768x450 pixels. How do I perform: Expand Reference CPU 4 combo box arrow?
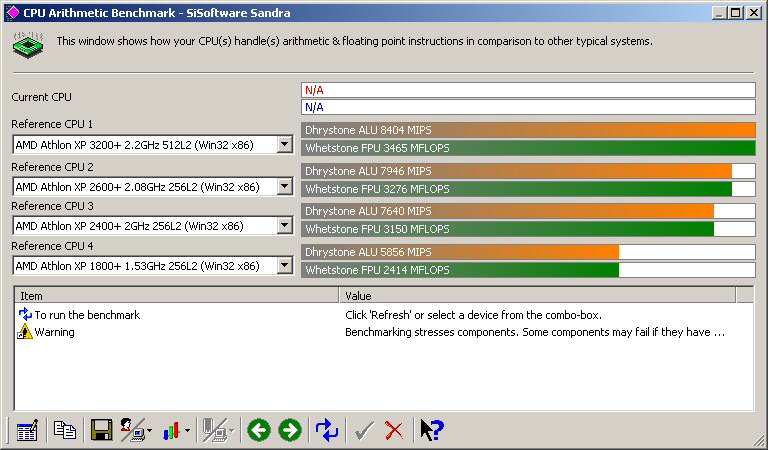285,265
